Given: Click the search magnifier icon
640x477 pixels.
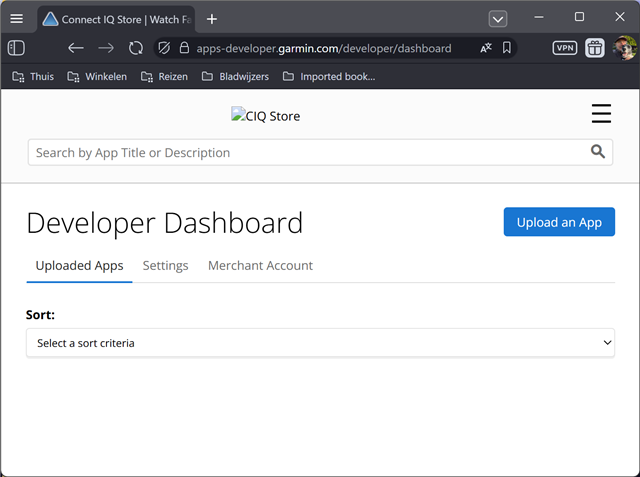Looking at the screenshot, I should click(x=598, y=152).
